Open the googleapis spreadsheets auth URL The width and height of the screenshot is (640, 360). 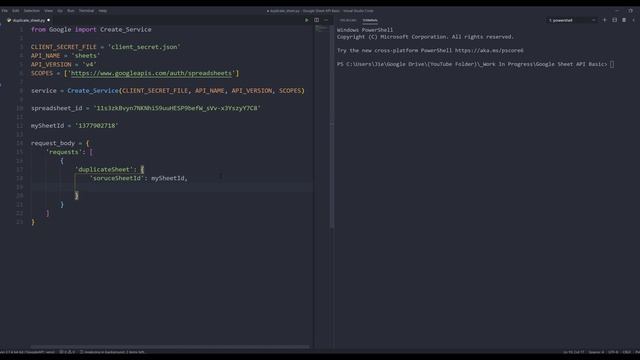[151, 73]
